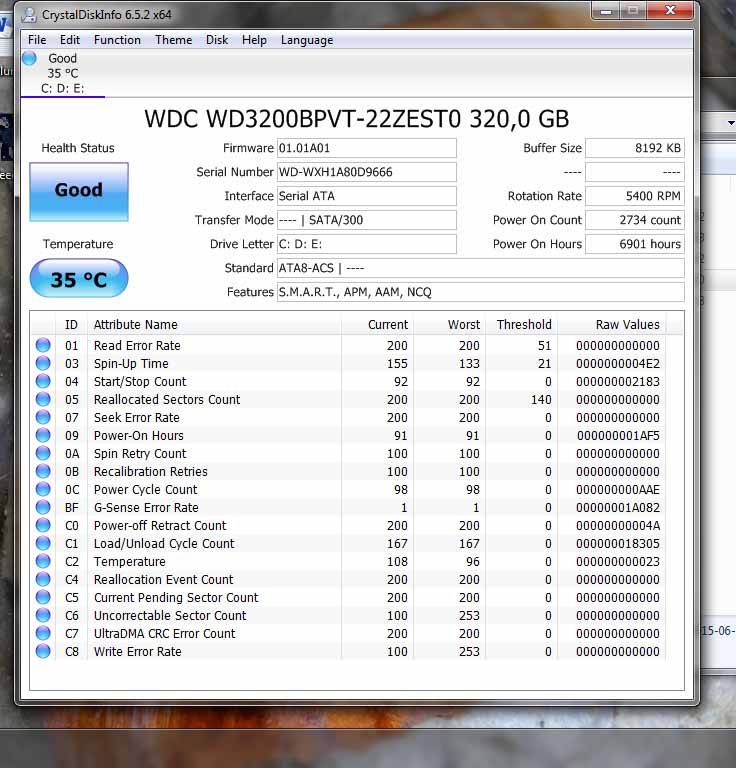This screenshot has width=736, height=768.
Task: Click the status orb of Seek Error Rate row
Action: (x=43, y=417)
